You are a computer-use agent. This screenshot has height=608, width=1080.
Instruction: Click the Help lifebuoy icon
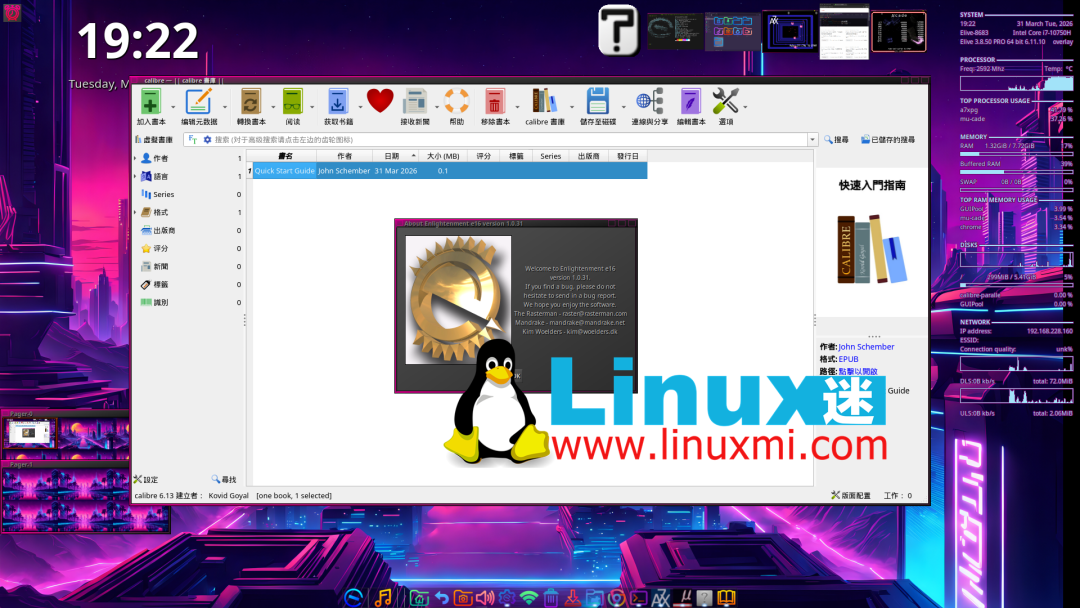coord(457,101)
